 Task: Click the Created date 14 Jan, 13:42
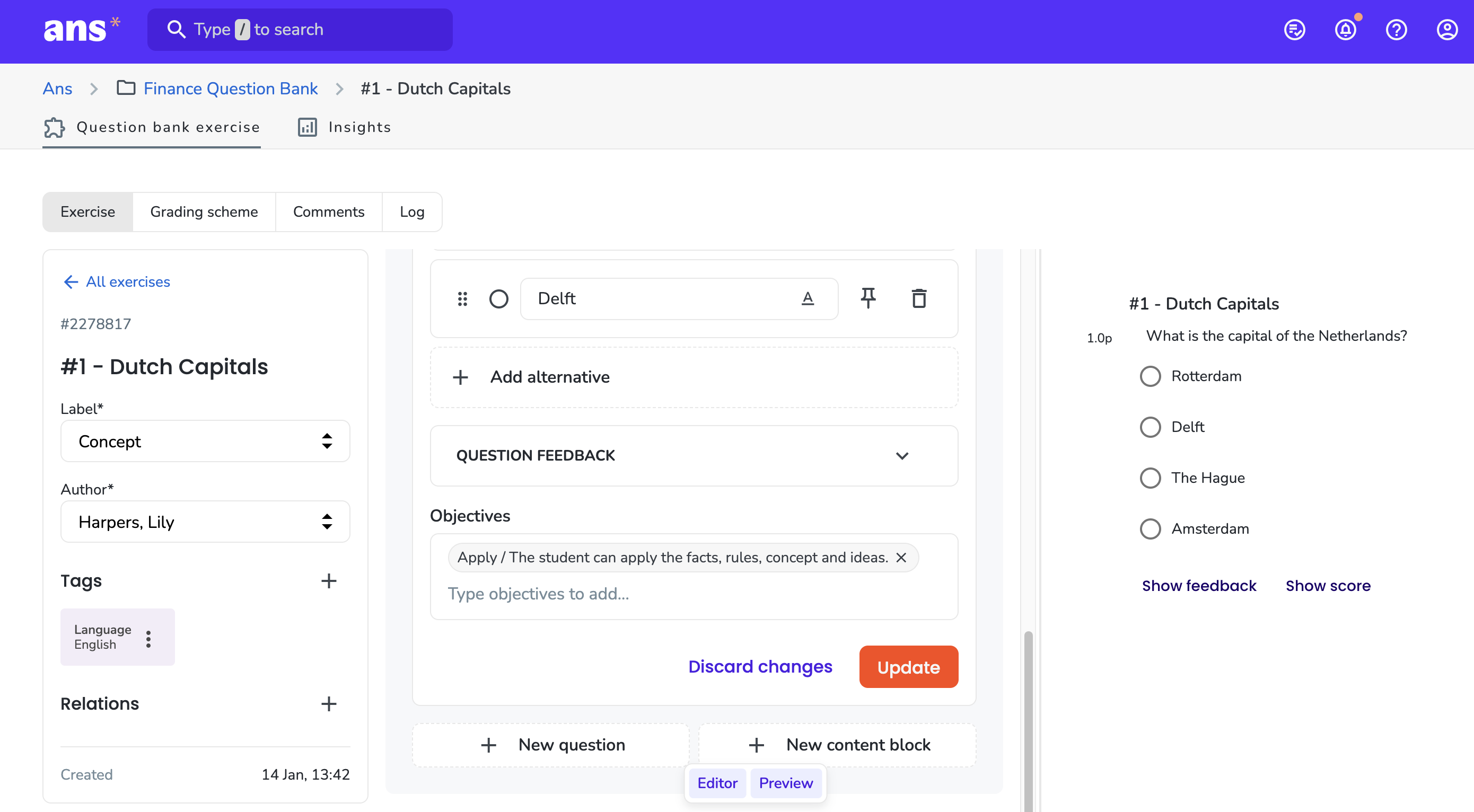pyautogui.click(x=305, y=775)
